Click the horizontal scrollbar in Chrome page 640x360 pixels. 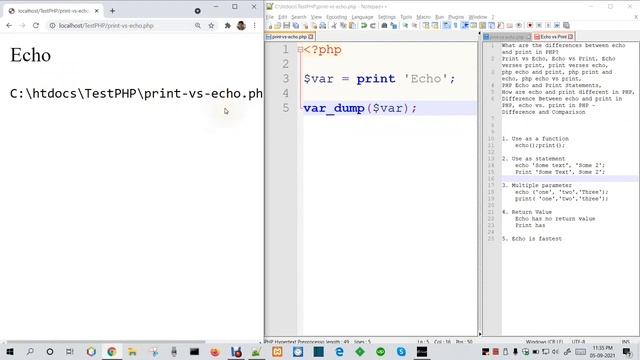coord(106,342)
